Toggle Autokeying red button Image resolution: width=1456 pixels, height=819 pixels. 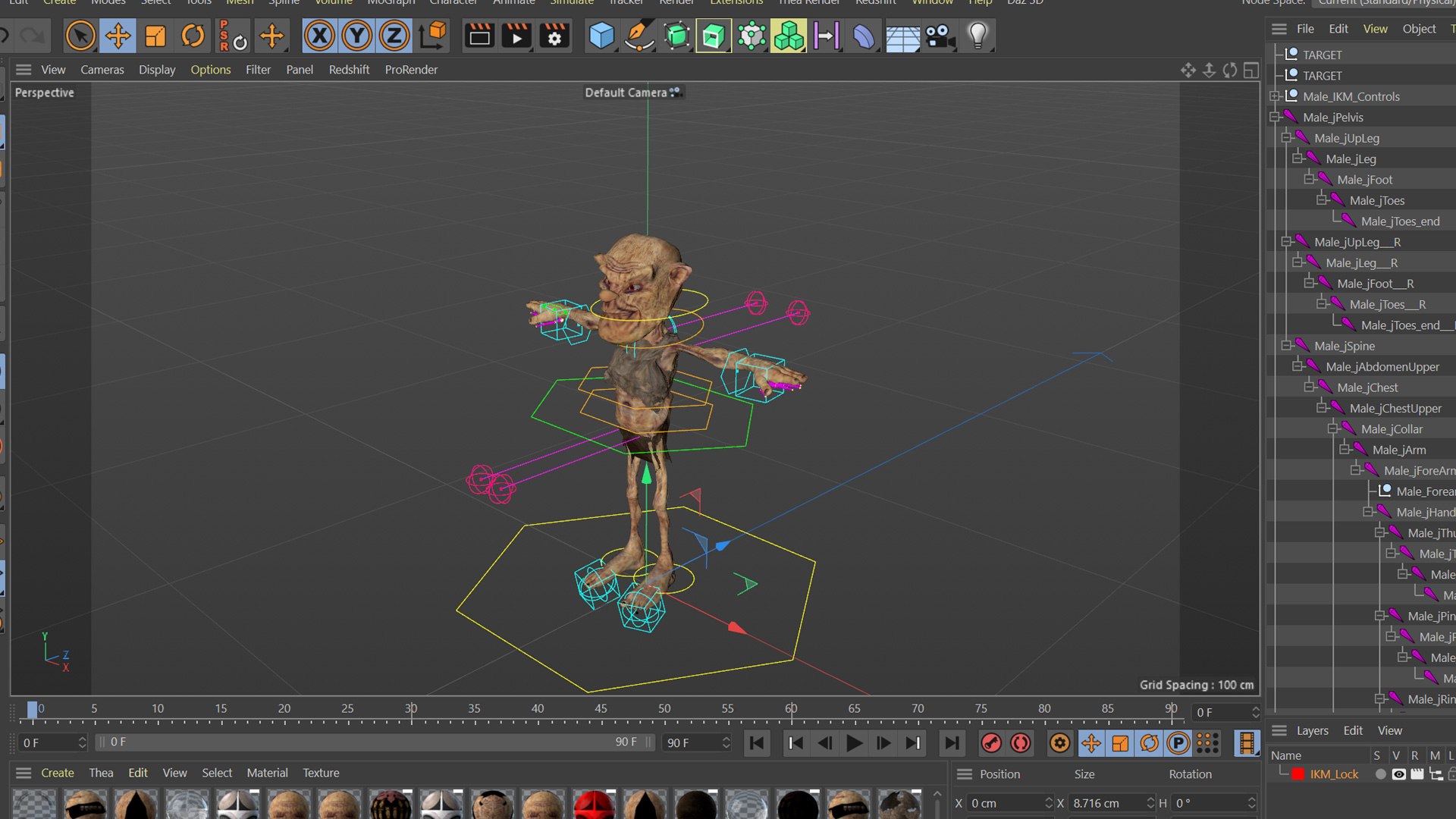[1021, 743]
